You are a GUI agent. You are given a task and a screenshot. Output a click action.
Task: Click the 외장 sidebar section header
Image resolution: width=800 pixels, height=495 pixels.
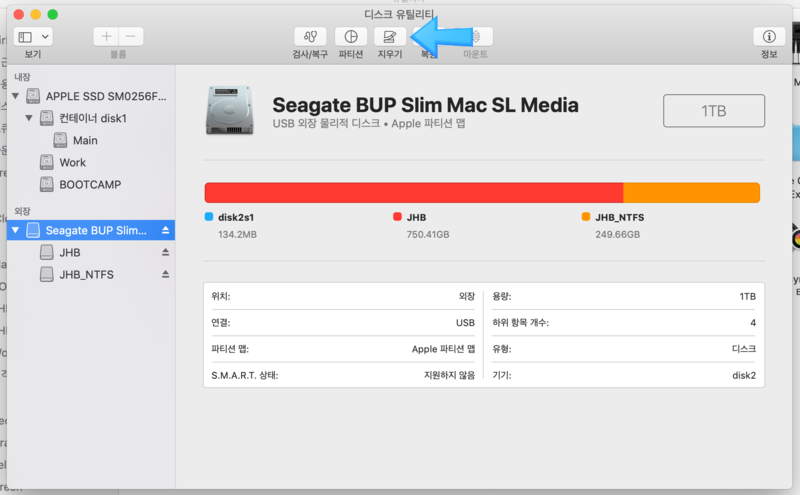[x=22, y=211]
